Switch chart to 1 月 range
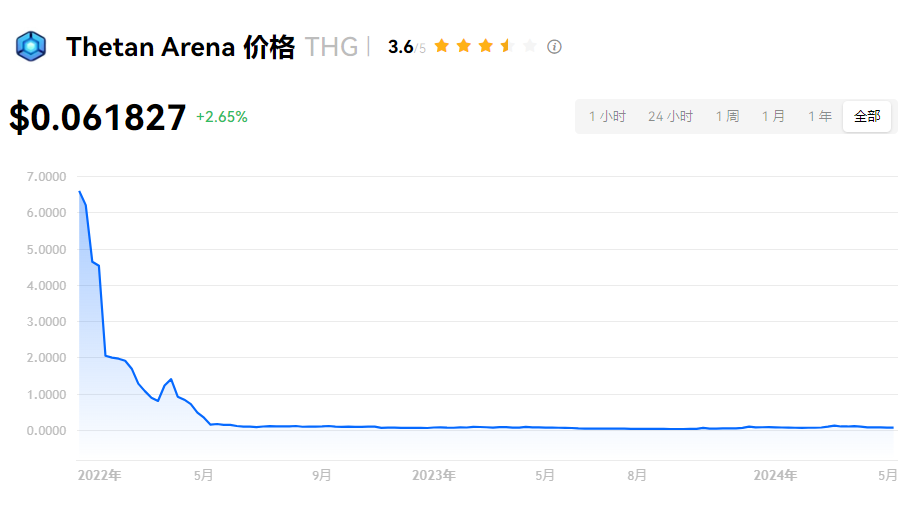The height and width of the screenshot is (505, 914). [x=773, y=117]
